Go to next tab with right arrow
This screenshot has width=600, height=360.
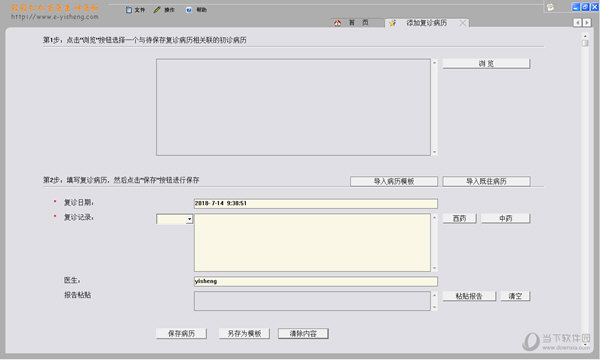coord(587,23)
